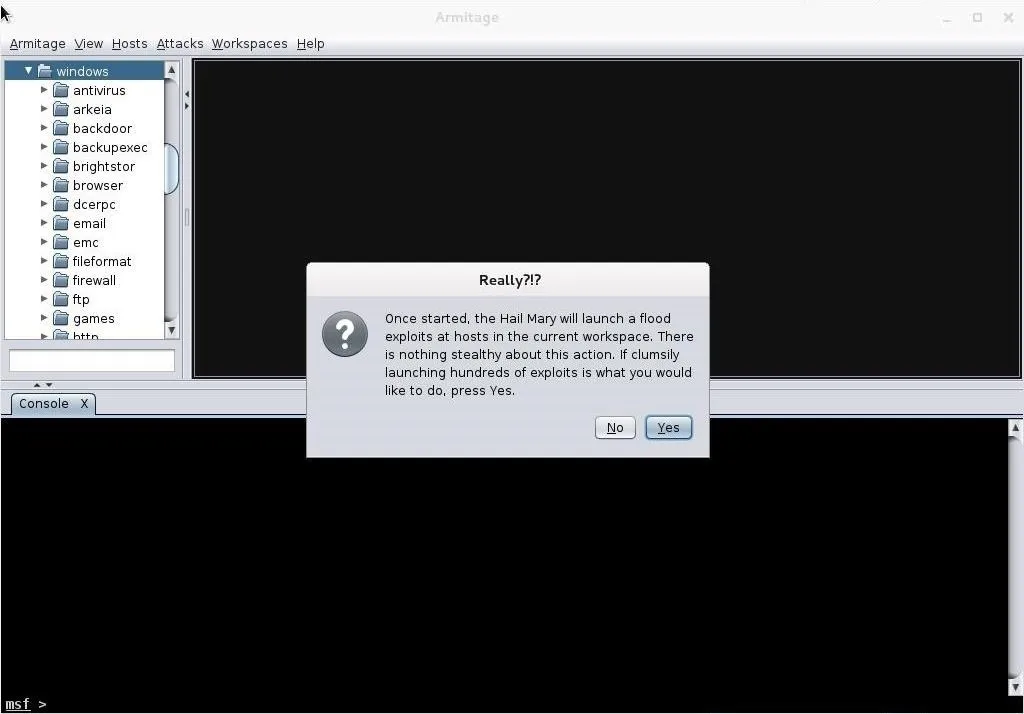Click the ftp folder icon

point(61,299)
